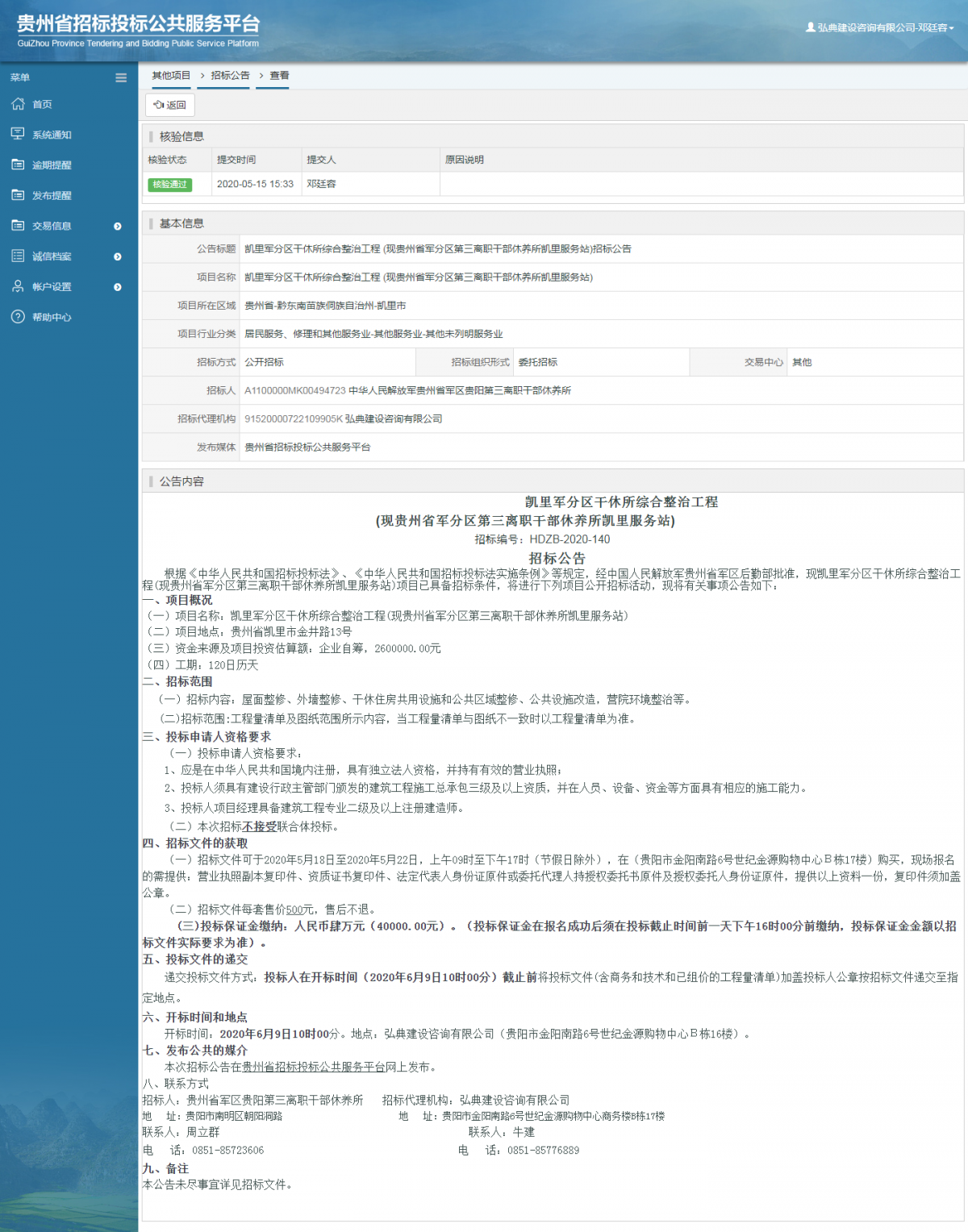This screenshot has height=1232, width=968.
Task: Open the user account dropdown 邓廷容
Action: pos(880,27)
